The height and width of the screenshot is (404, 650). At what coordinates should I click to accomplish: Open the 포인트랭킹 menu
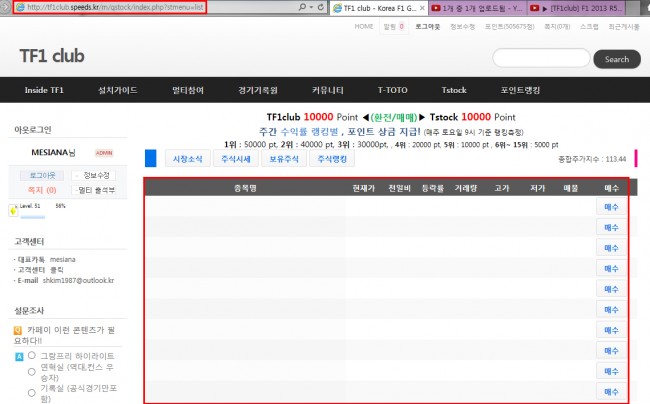(520, 90)
